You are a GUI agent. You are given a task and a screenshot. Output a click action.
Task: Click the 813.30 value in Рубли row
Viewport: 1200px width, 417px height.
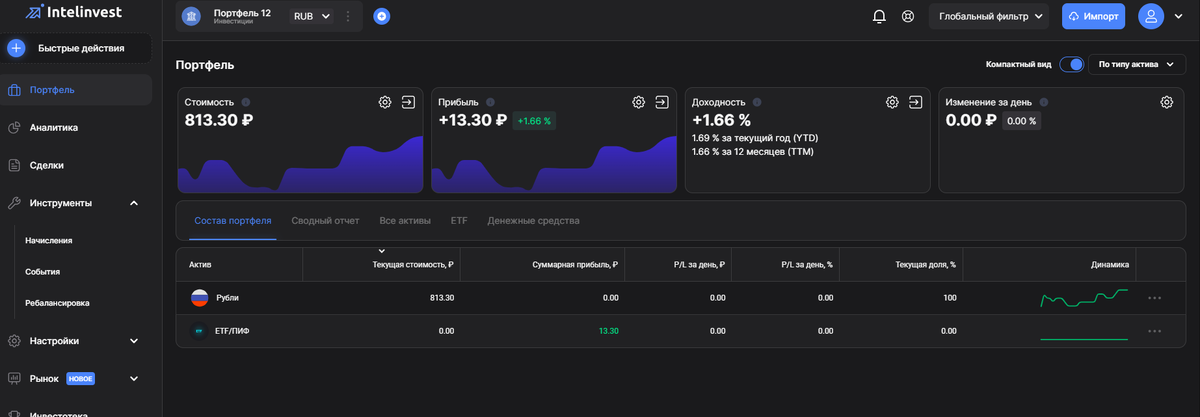442,298
